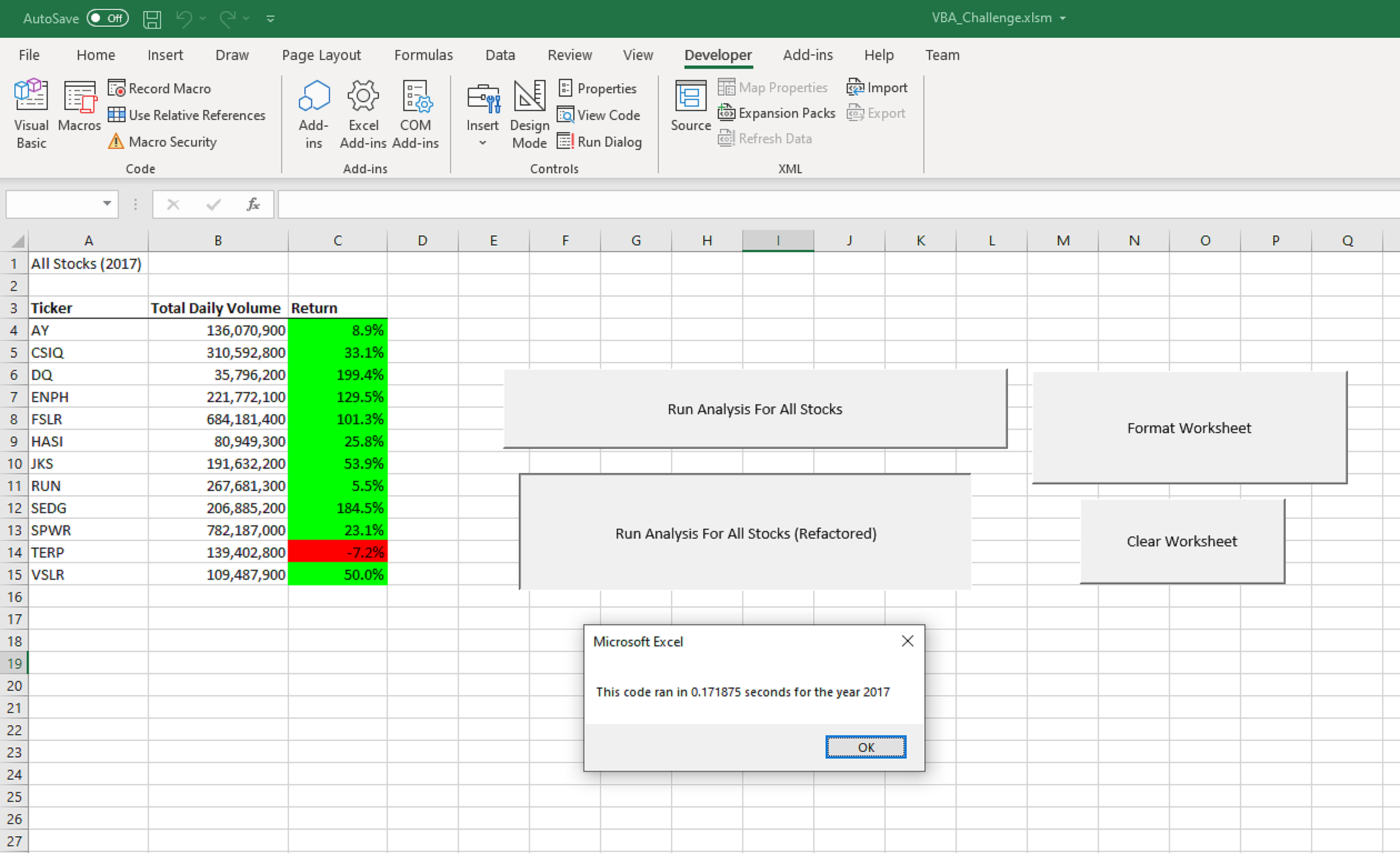The width and height of the screenshot is (1400, 853).
Task: Click Run Analysis For All Stocks (Refactored)
Action: point(745,531)
